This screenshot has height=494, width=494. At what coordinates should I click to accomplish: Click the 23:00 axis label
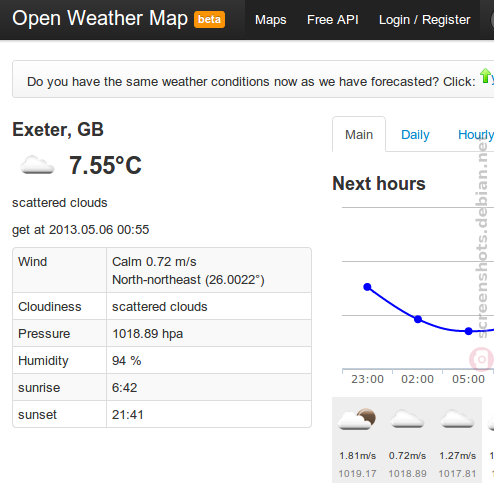click(x=367, y=379)
